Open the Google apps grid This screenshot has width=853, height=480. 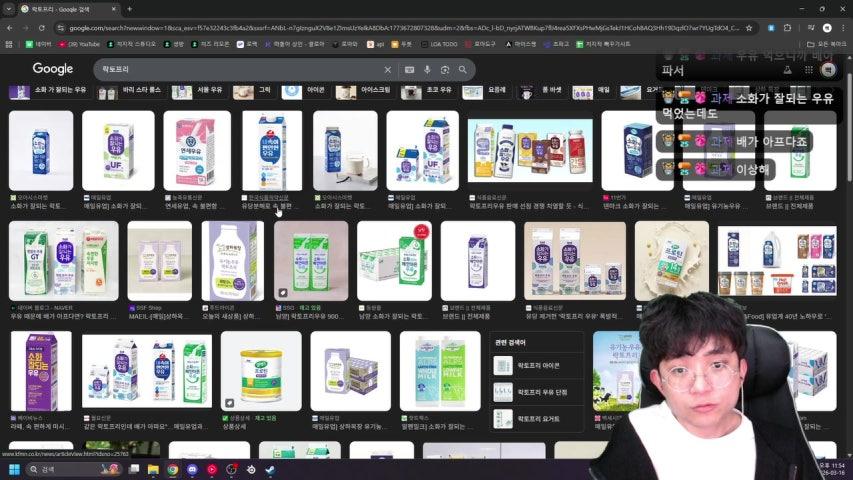tap(809, 70)
